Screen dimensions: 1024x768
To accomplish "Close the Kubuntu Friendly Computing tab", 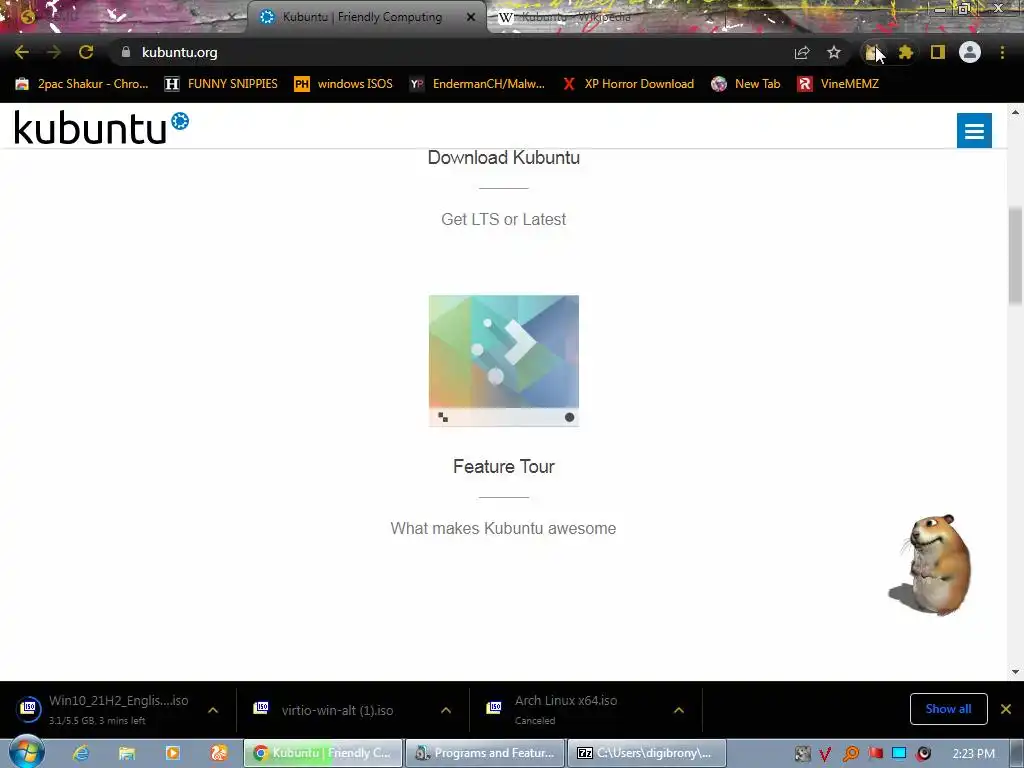I will point(471,18).
